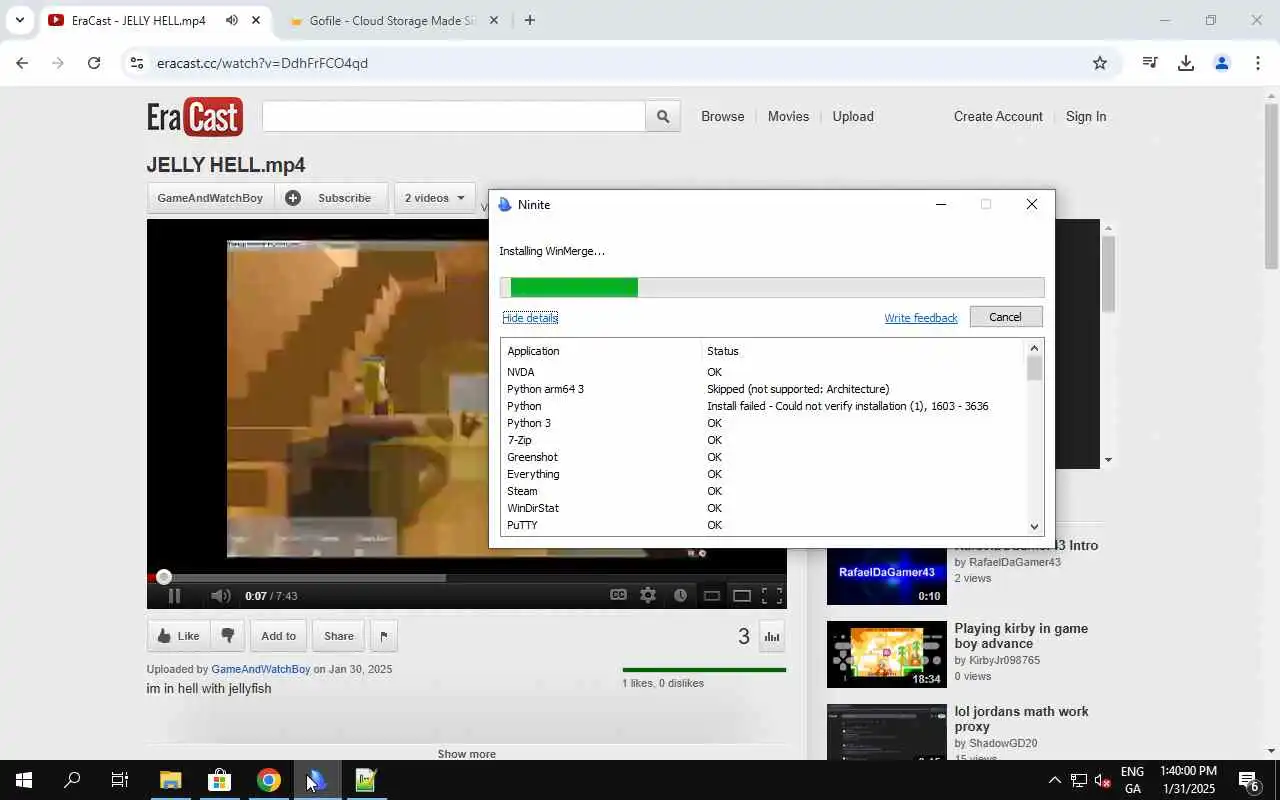Open Chrome three-dot menu
1280x800 pixels.
pyautogui.click(x=1257, y=63)
